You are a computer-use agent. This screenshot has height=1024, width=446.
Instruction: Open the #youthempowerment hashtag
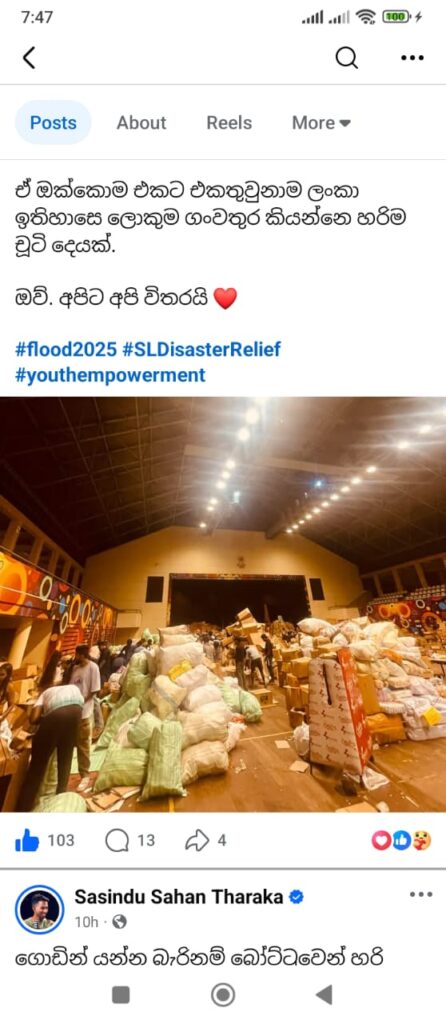(110, 376)
